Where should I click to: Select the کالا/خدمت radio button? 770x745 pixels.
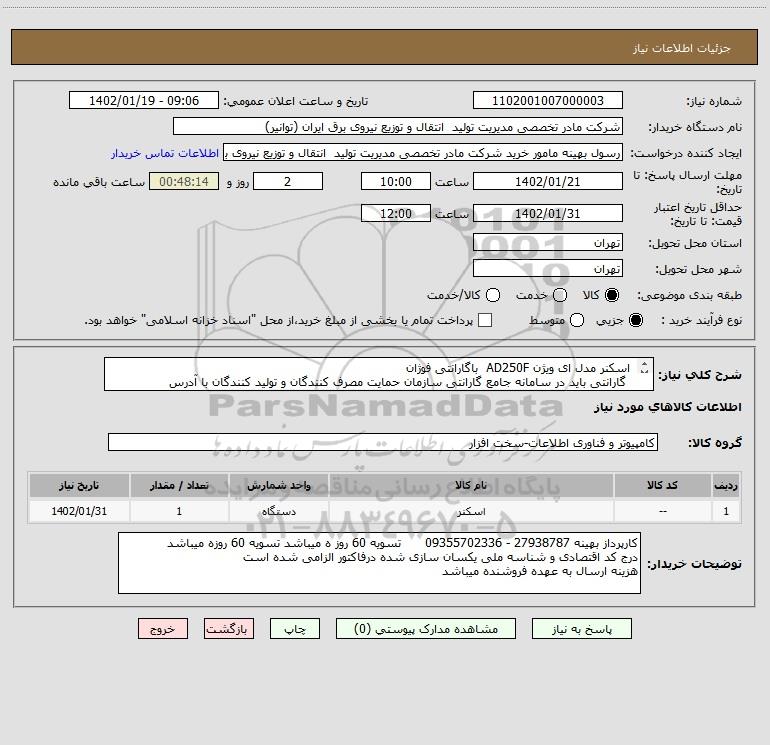pyautogui.click(x=493, y=295)
